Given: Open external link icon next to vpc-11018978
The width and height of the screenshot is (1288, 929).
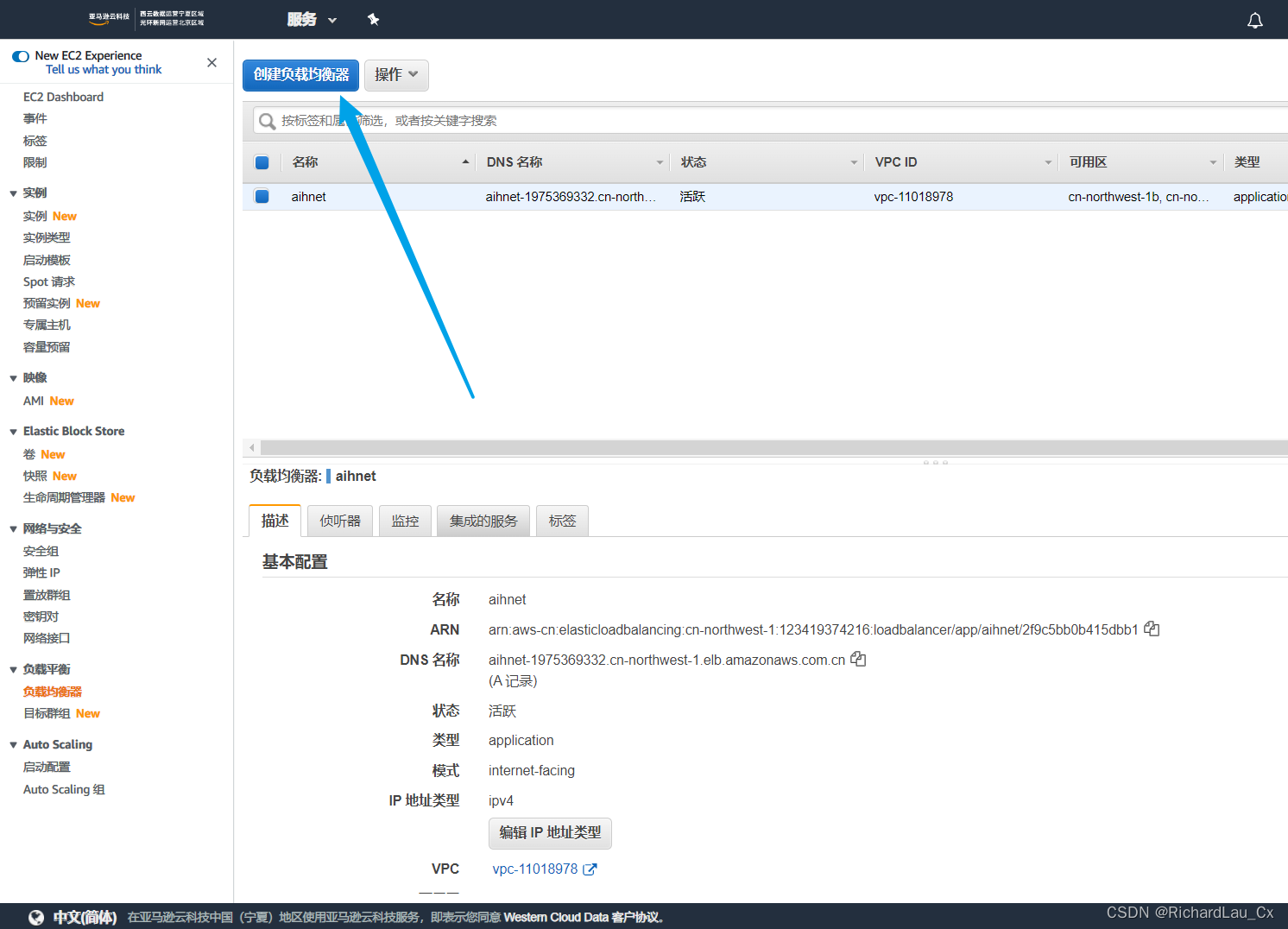Looking at the screenshot, I should tap(590, 869).
